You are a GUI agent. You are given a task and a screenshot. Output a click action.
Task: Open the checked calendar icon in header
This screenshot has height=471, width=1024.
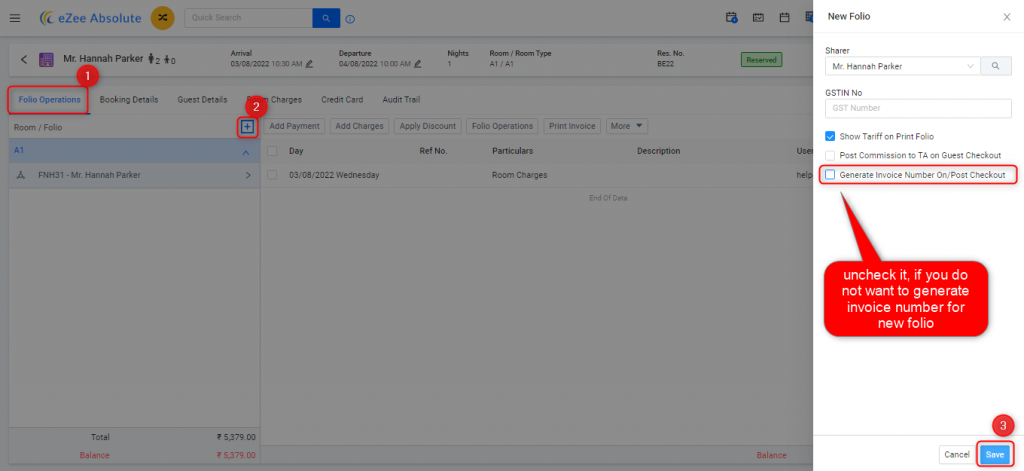pyautogui.click(x=758, y=18)
